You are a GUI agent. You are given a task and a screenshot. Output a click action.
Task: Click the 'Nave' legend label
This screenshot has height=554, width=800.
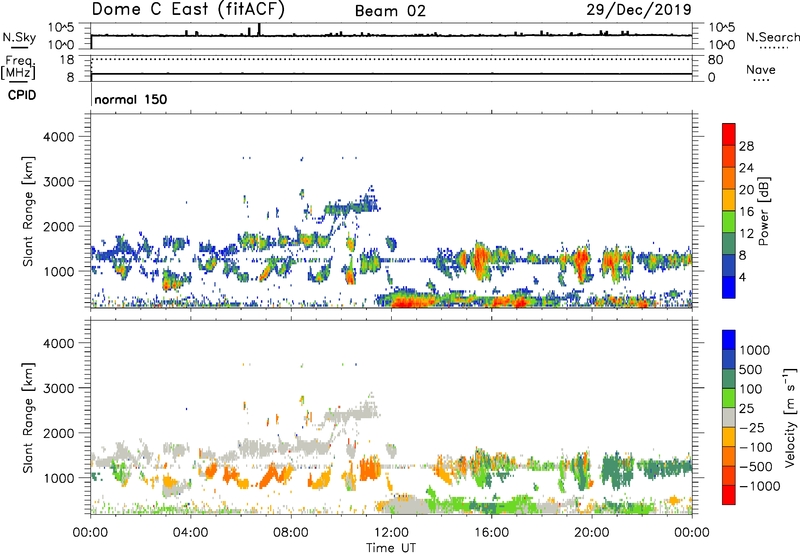(x=761, y=70)
